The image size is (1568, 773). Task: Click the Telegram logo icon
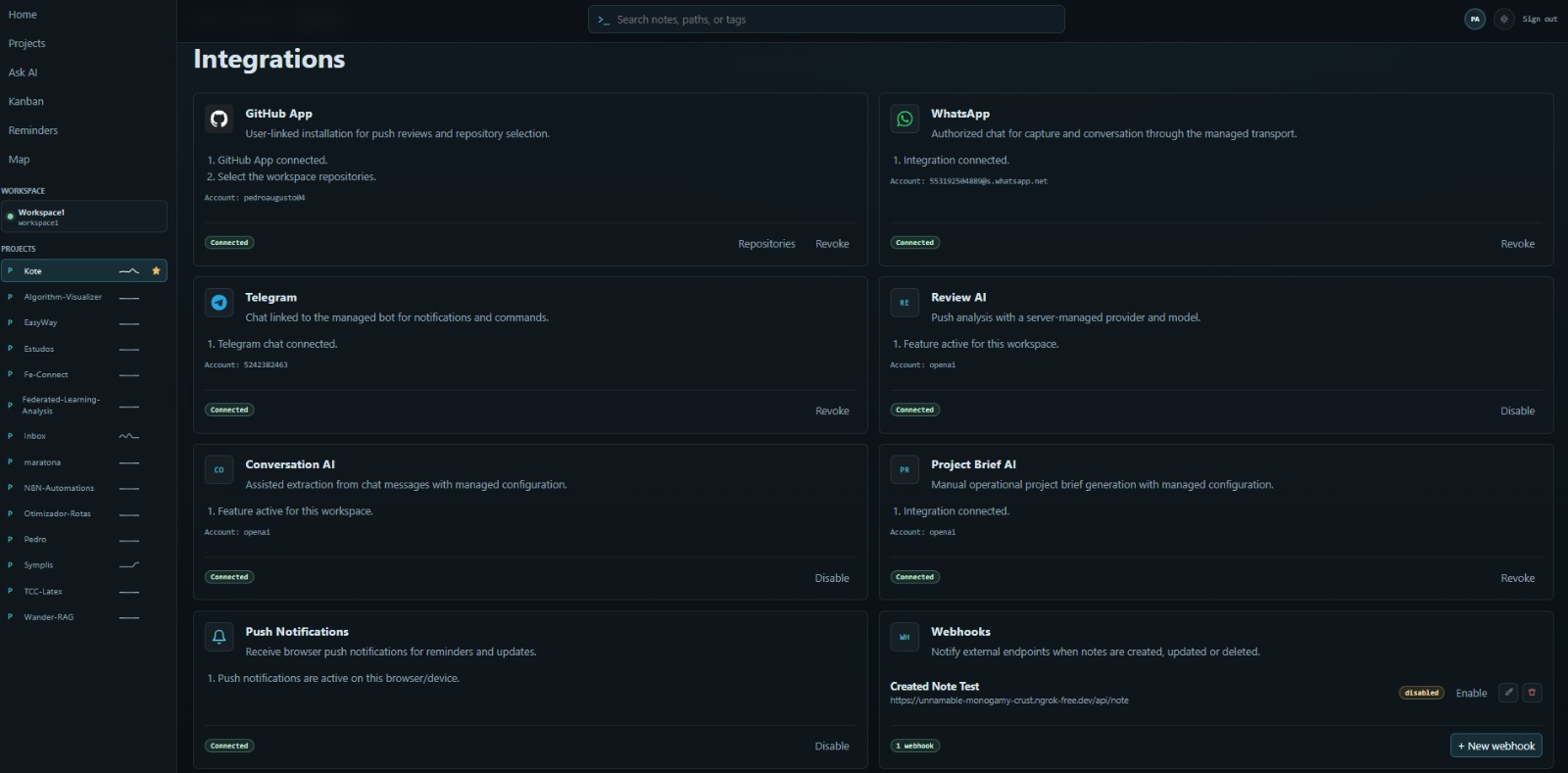(219, 303)
